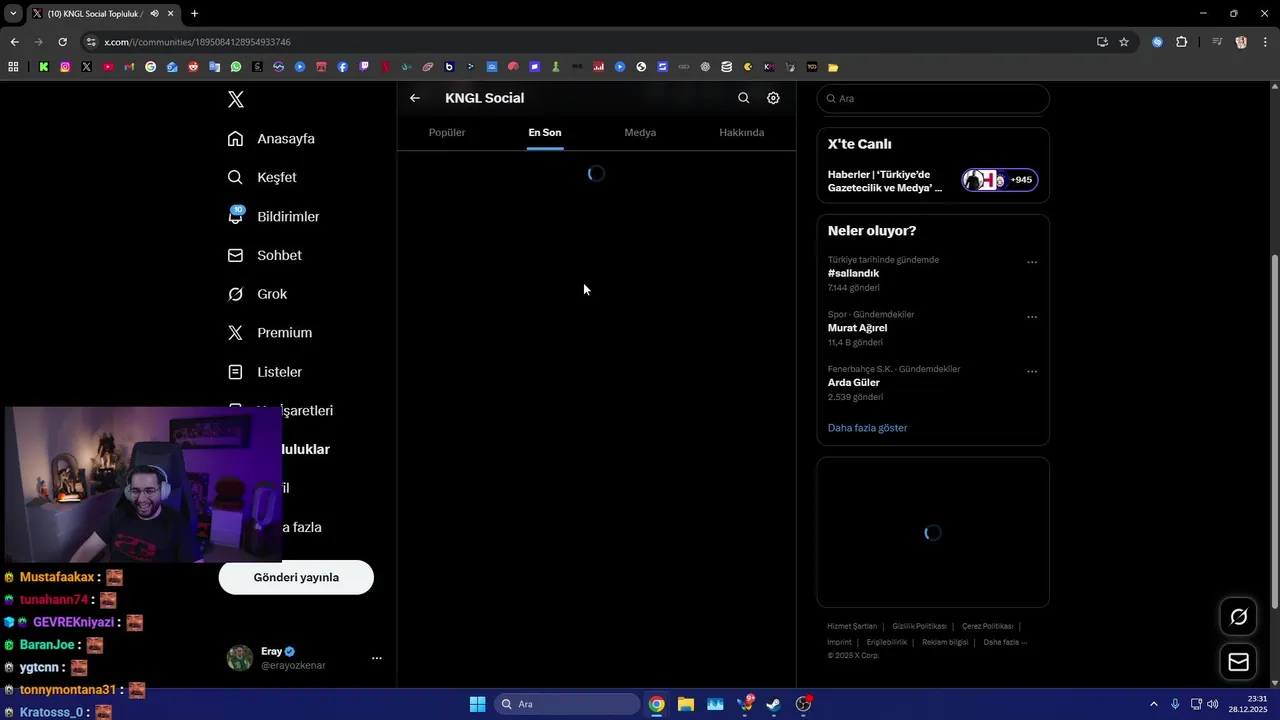1280x720 pixels.
Task: Close the KNGL Social browser tab
Action: point(171,14)
